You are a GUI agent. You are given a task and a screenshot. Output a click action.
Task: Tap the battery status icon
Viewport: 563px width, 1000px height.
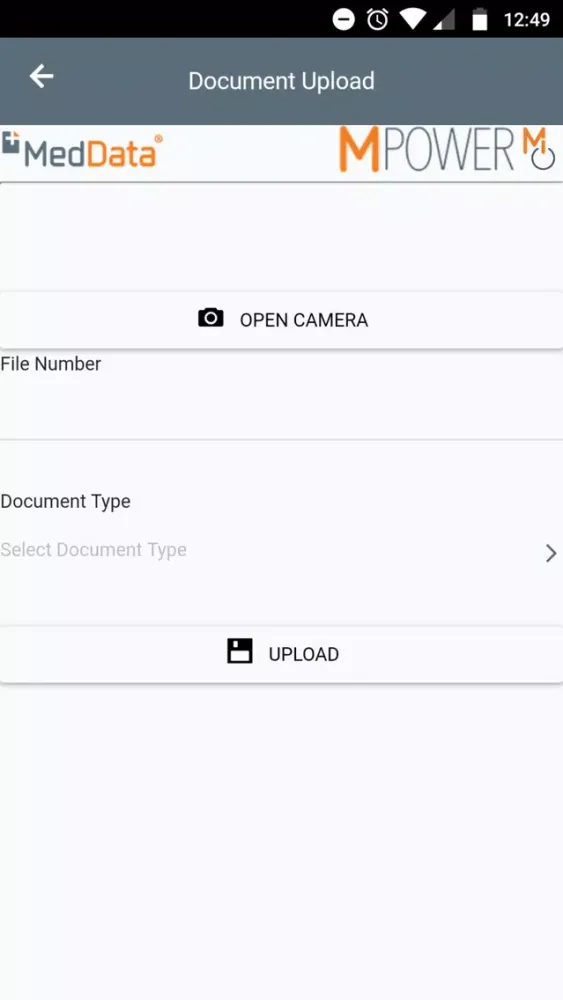tap(479, 20)
